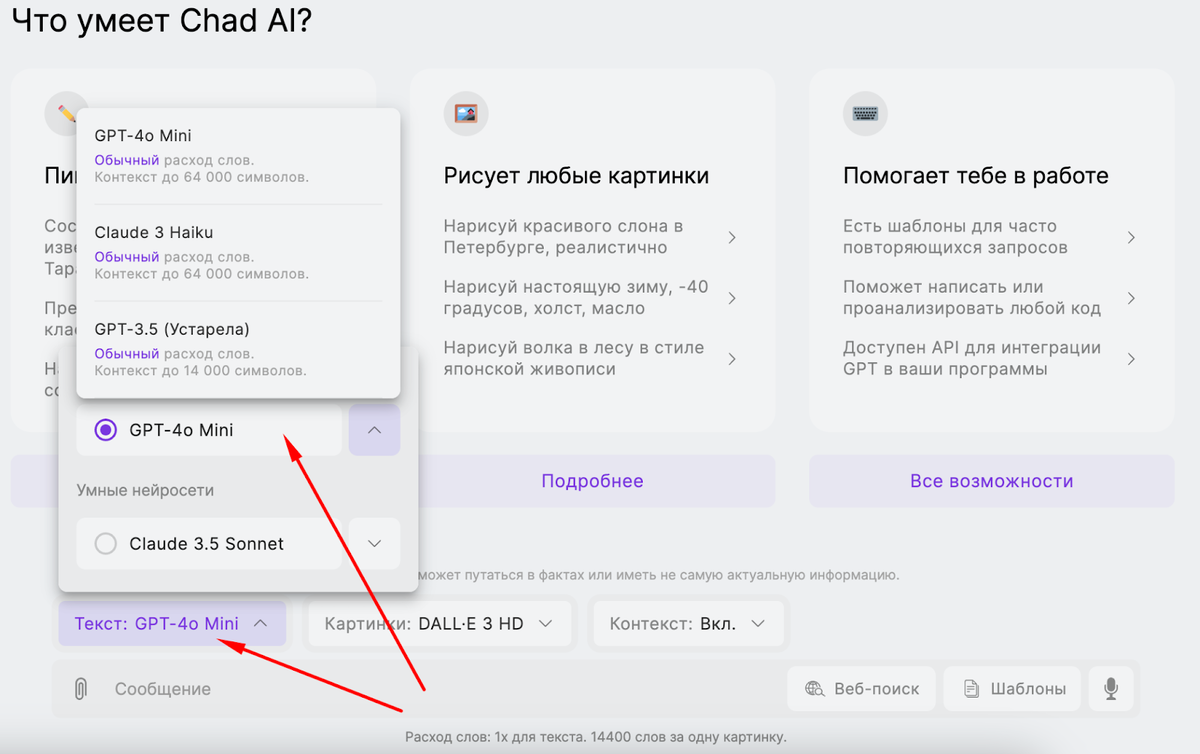Viewport: 1200px width, 754px height.
Task: Open the 'Нарисуй настоящую зиму, -40 градусов' prompt
Action: pyautogui.click(x=592, y=298)
